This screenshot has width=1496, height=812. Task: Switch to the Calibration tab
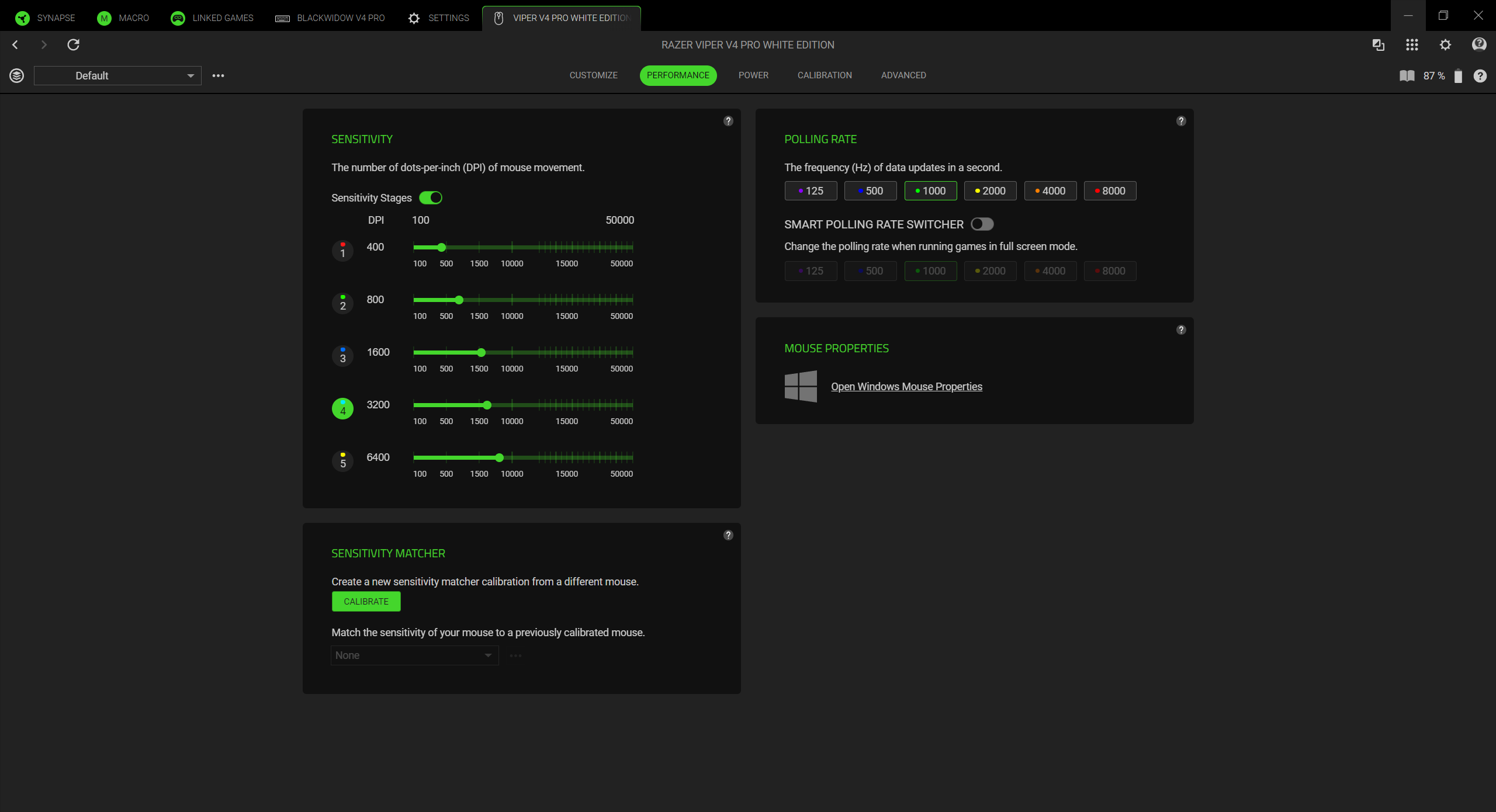point(824,75)
